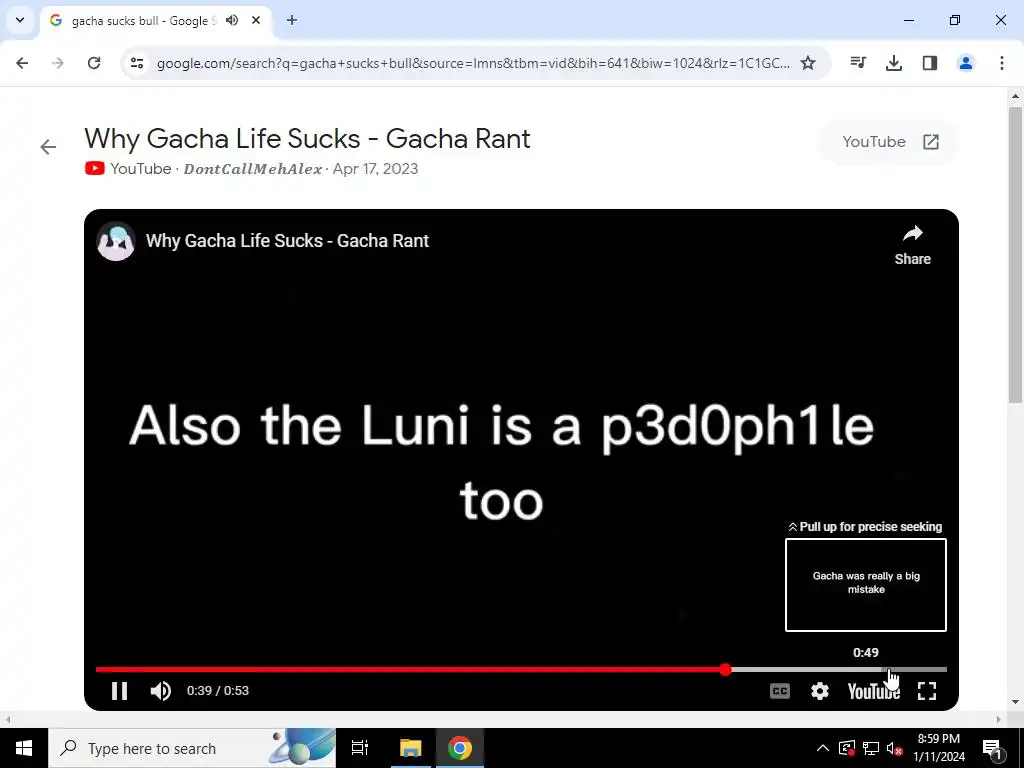Screen dimensions: 1024x768
Task: Click the vertical page scrollbar
Action: pyautogui.click(x=1015, y=255)
